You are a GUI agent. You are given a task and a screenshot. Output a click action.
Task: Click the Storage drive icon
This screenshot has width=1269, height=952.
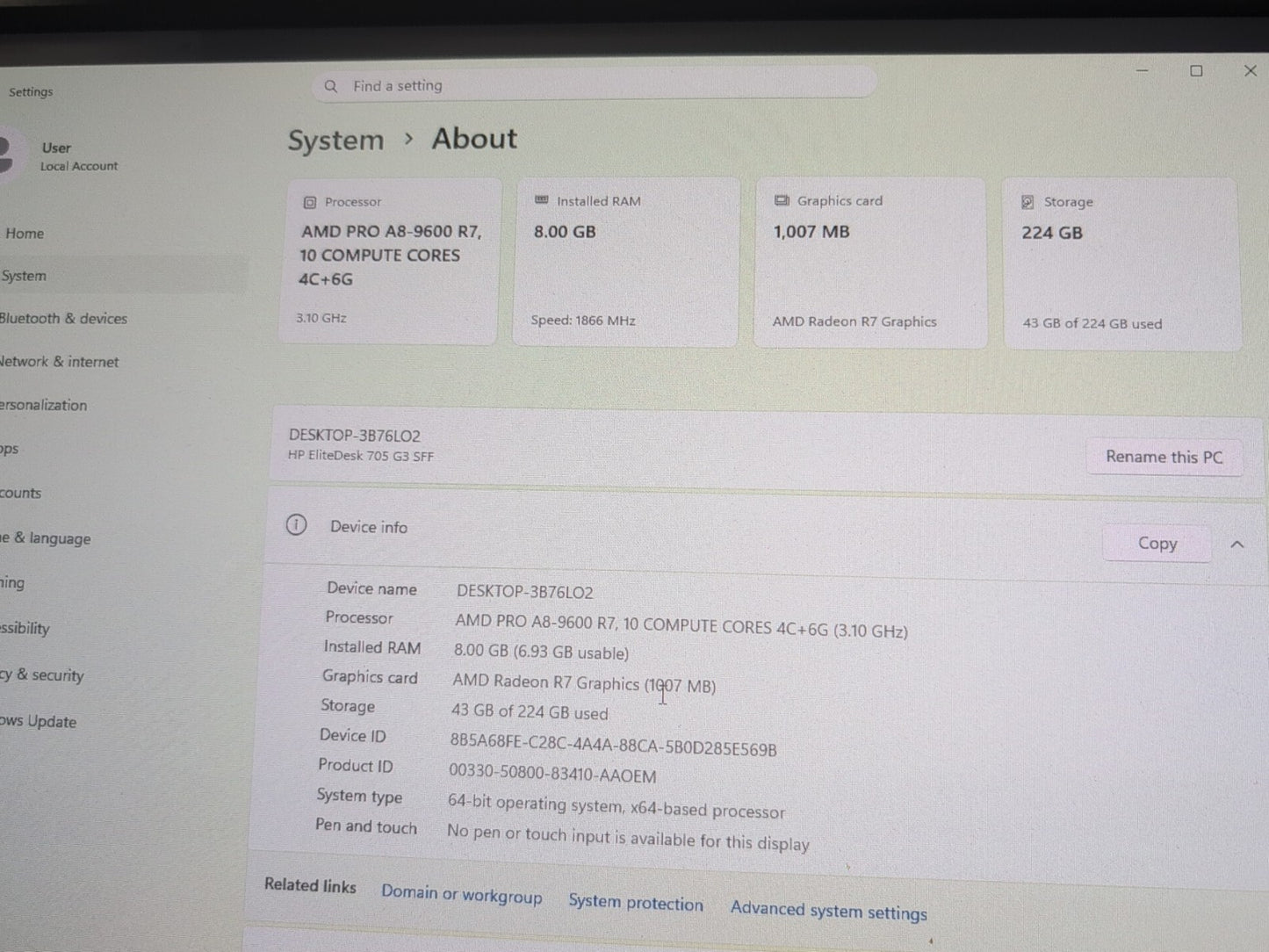[1027, 202]
